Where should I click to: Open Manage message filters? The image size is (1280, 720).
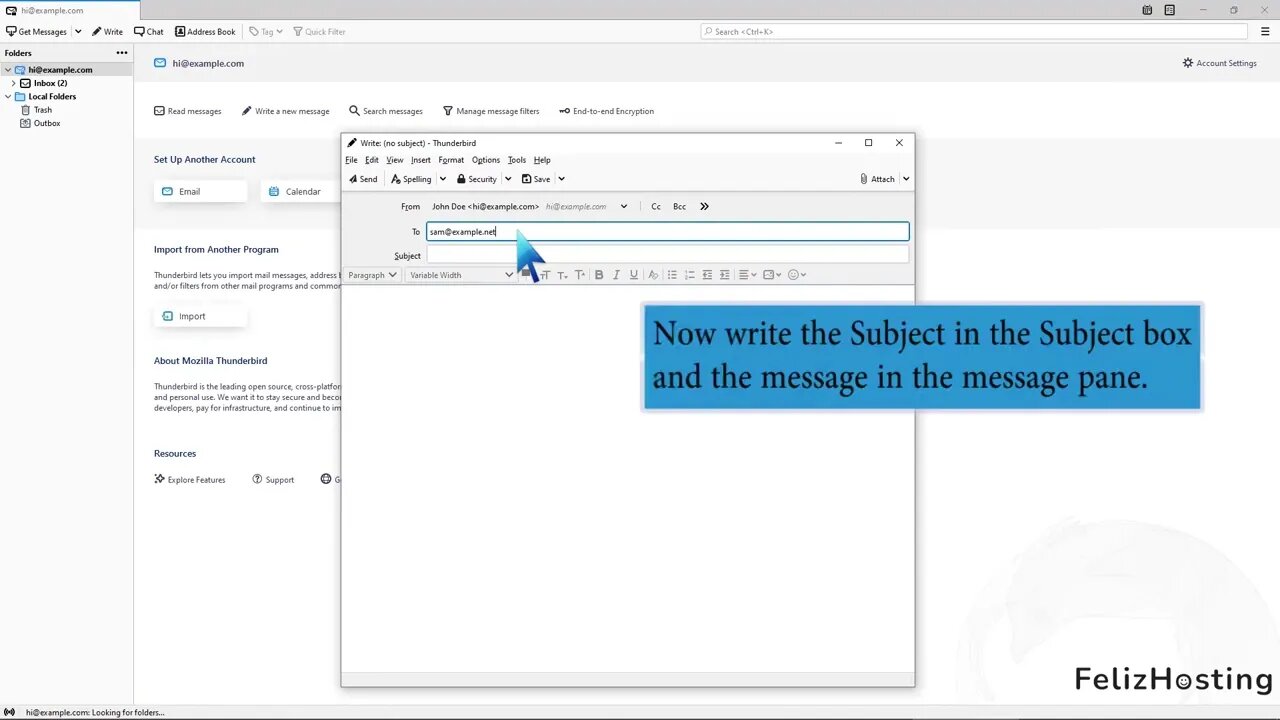pos(490,111)
